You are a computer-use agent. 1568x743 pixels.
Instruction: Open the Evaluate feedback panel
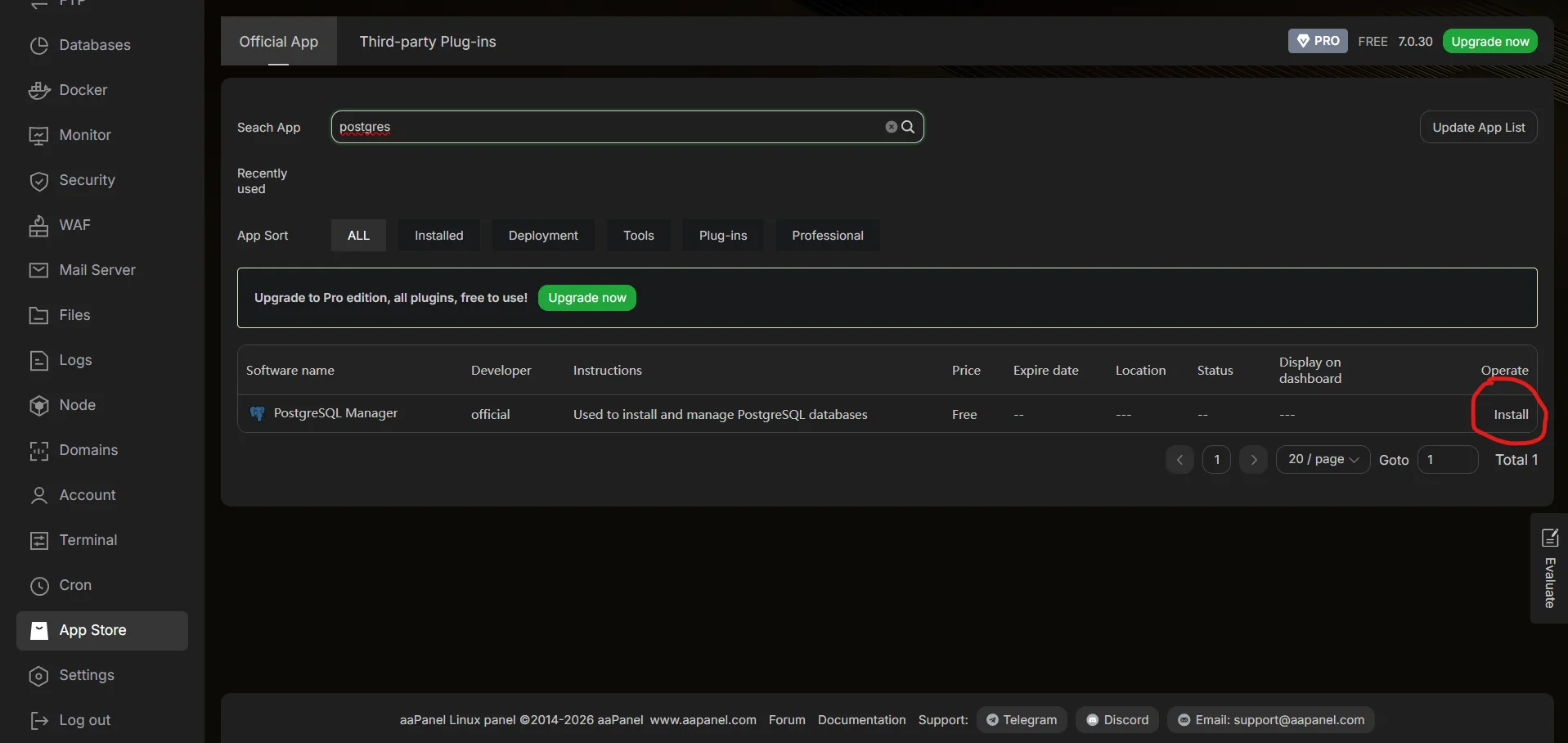click(x=1549, y=569)
